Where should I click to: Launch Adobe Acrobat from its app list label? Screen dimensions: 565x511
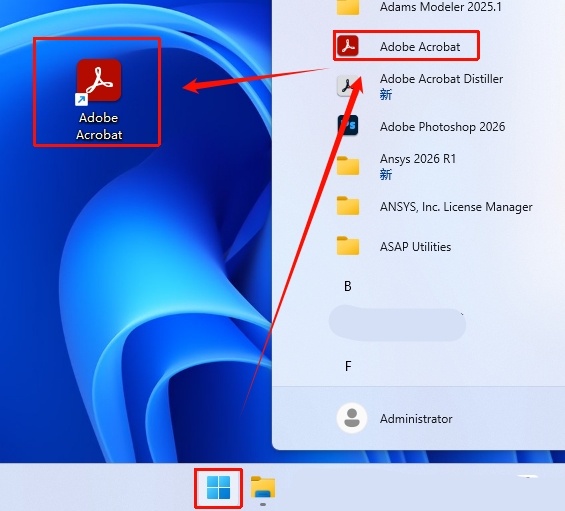tap(420, 46)
